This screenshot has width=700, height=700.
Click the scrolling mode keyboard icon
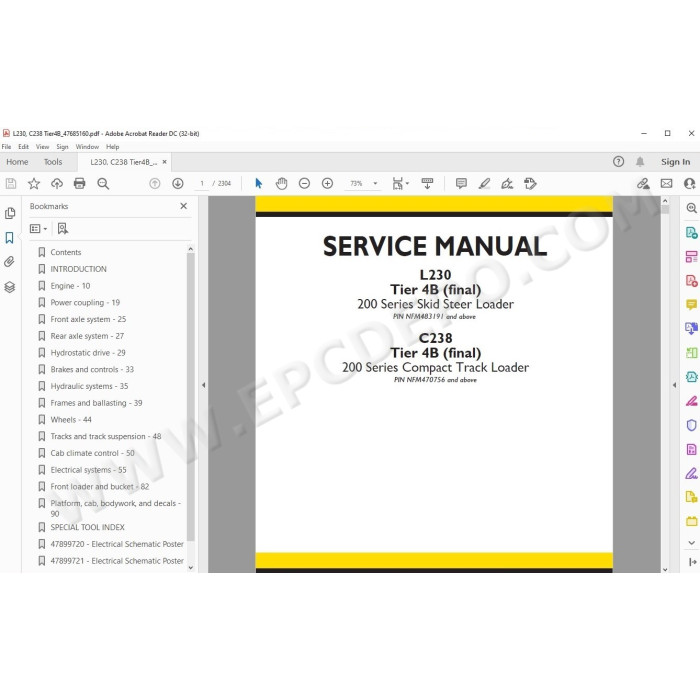coord(427,183)
